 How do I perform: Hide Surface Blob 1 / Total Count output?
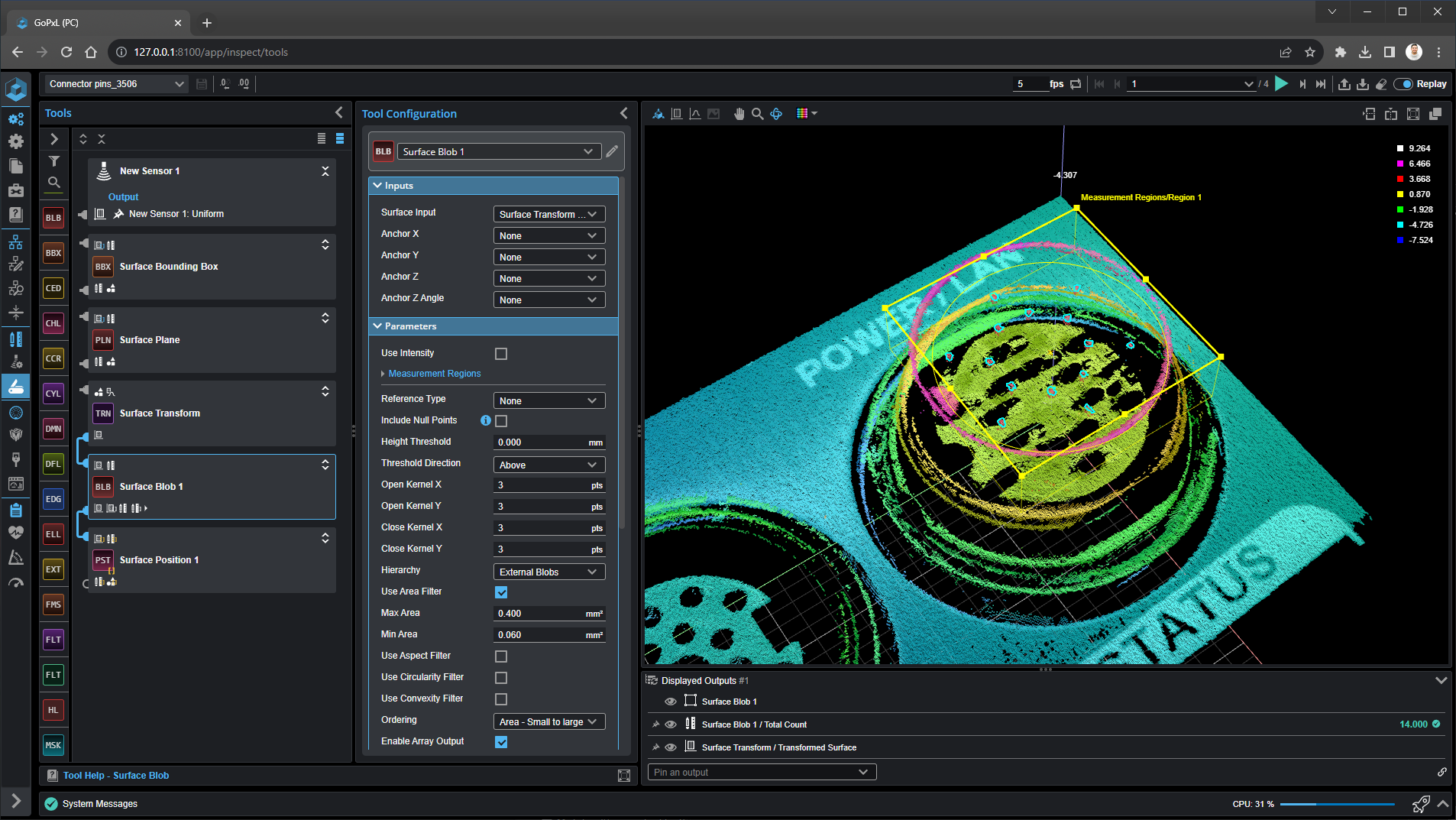pos(671,724)
